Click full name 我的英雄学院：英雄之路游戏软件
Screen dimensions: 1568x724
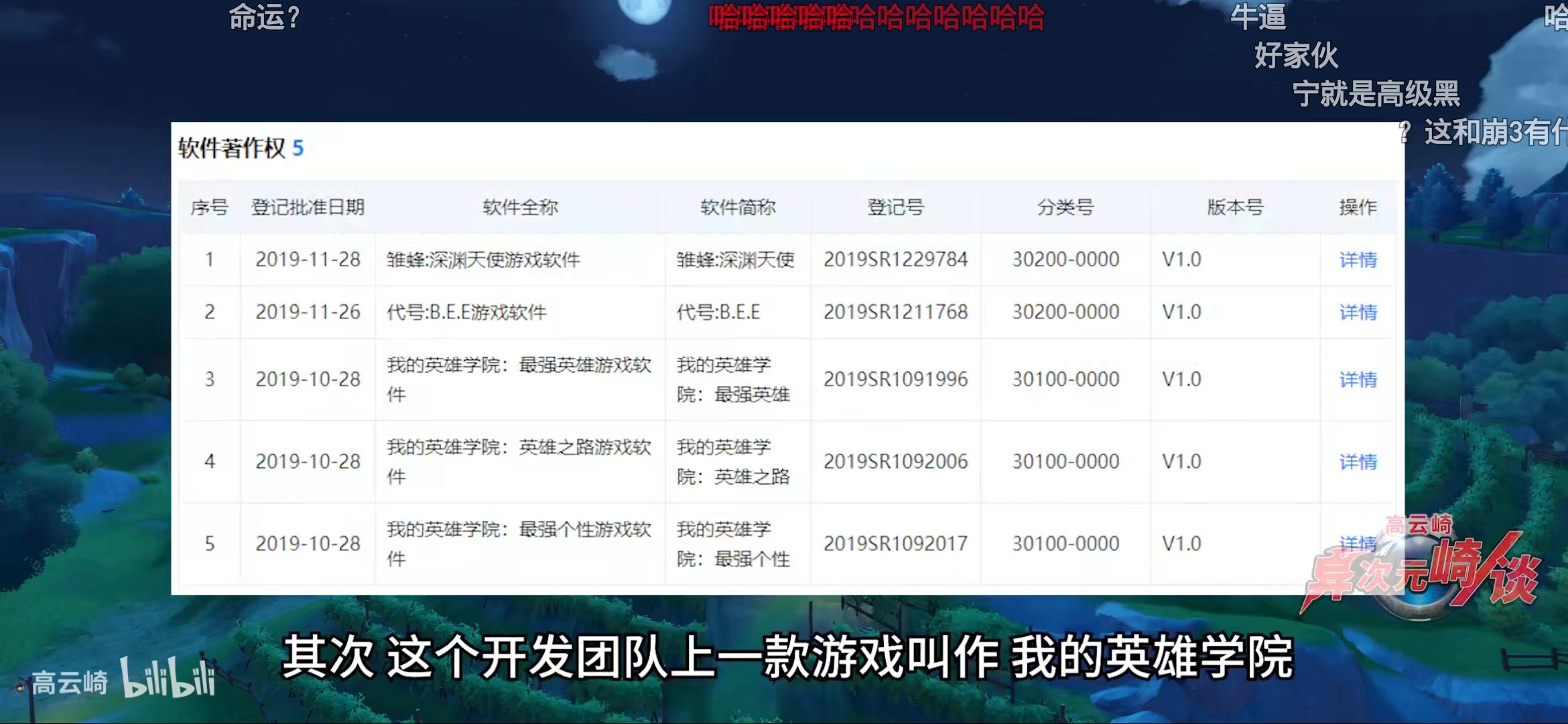click(519, 462)
